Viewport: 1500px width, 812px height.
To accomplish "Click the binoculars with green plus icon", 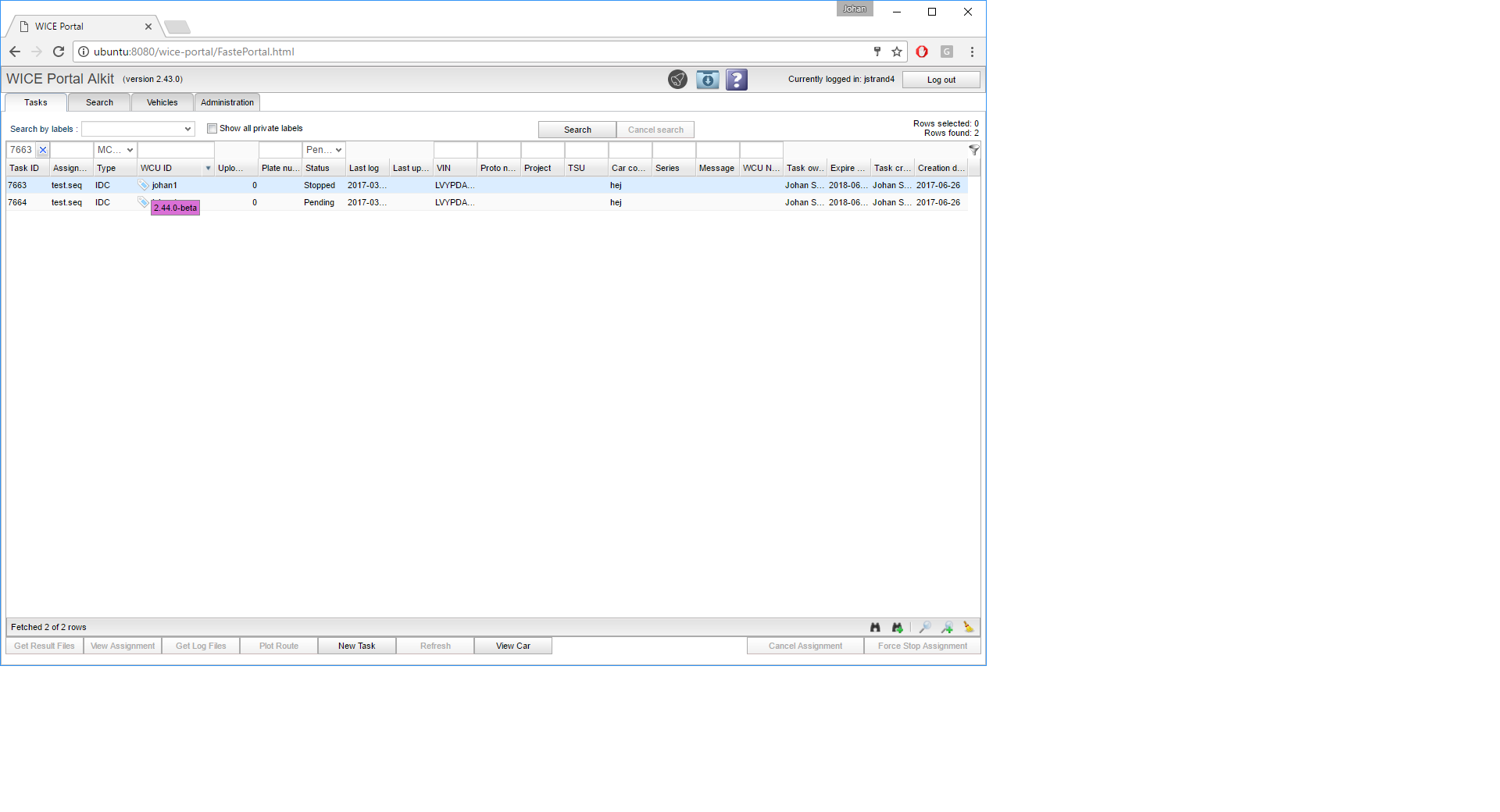I will (897, 627).
